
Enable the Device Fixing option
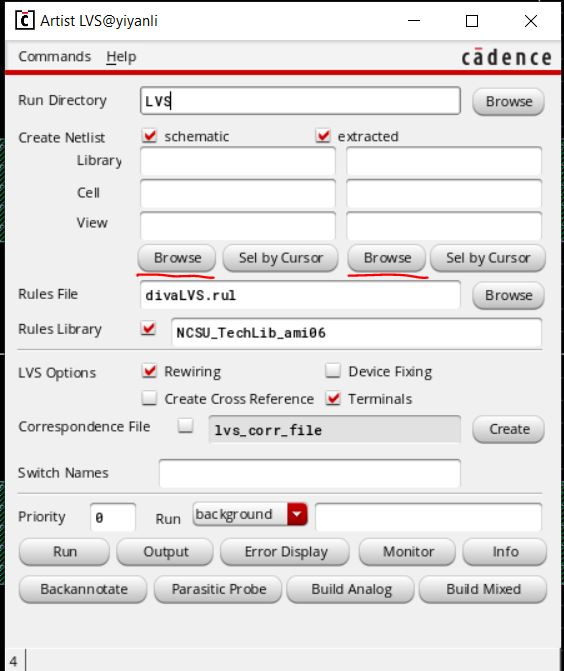[333, 371]
